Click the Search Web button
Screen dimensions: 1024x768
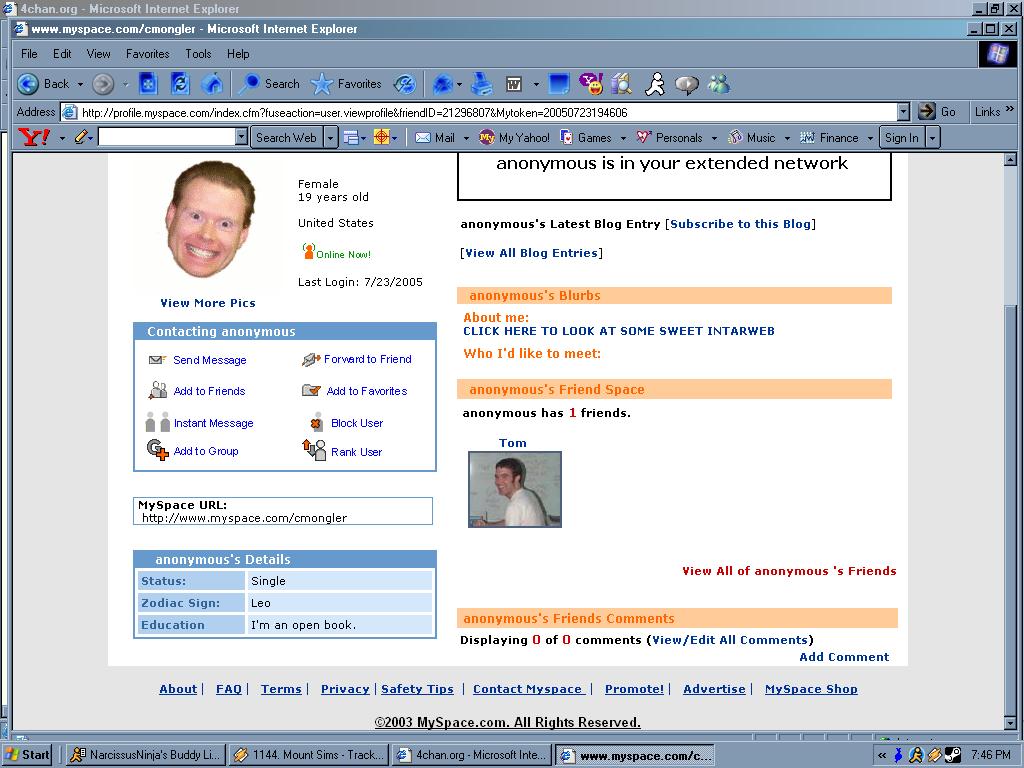click(287, 138)
